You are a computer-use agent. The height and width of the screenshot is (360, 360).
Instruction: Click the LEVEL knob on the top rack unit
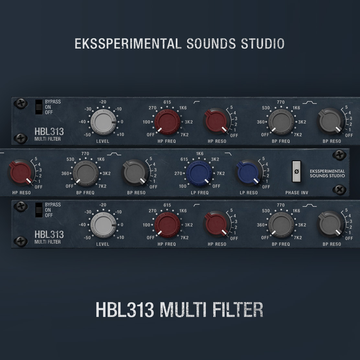[x=103, y=122]
